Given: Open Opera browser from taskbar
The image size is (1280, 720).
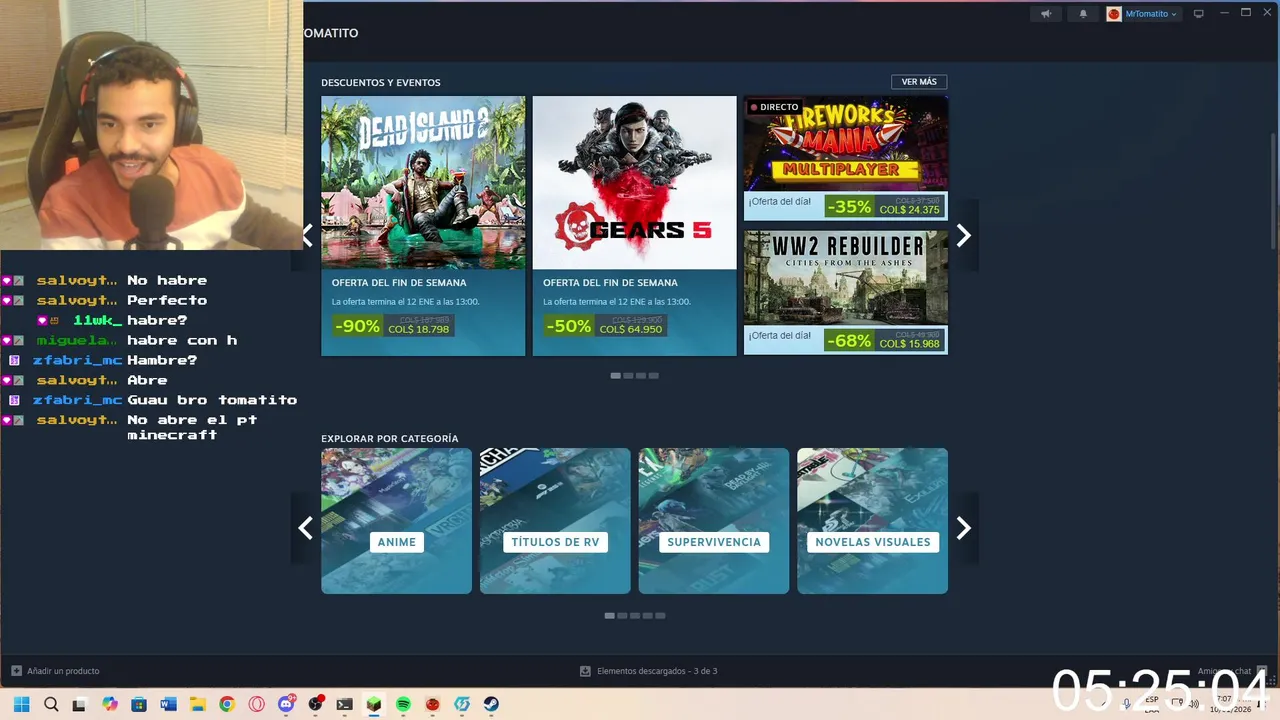Looking at the screenshot, I should pyautogui.click(x=256, y=704).
